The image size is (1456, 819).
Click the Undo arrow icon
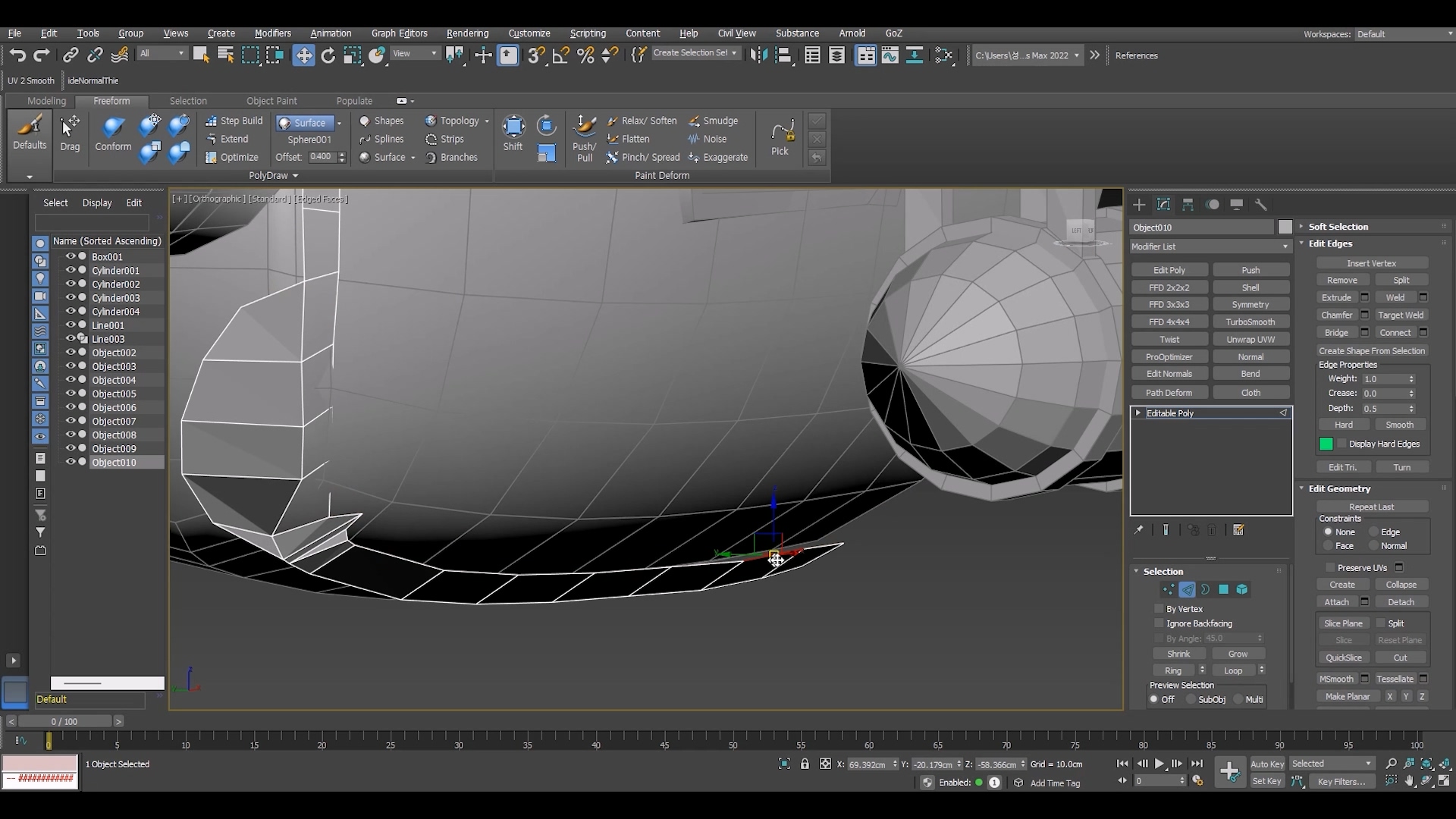pyautogui.click(x=17, y=55)
